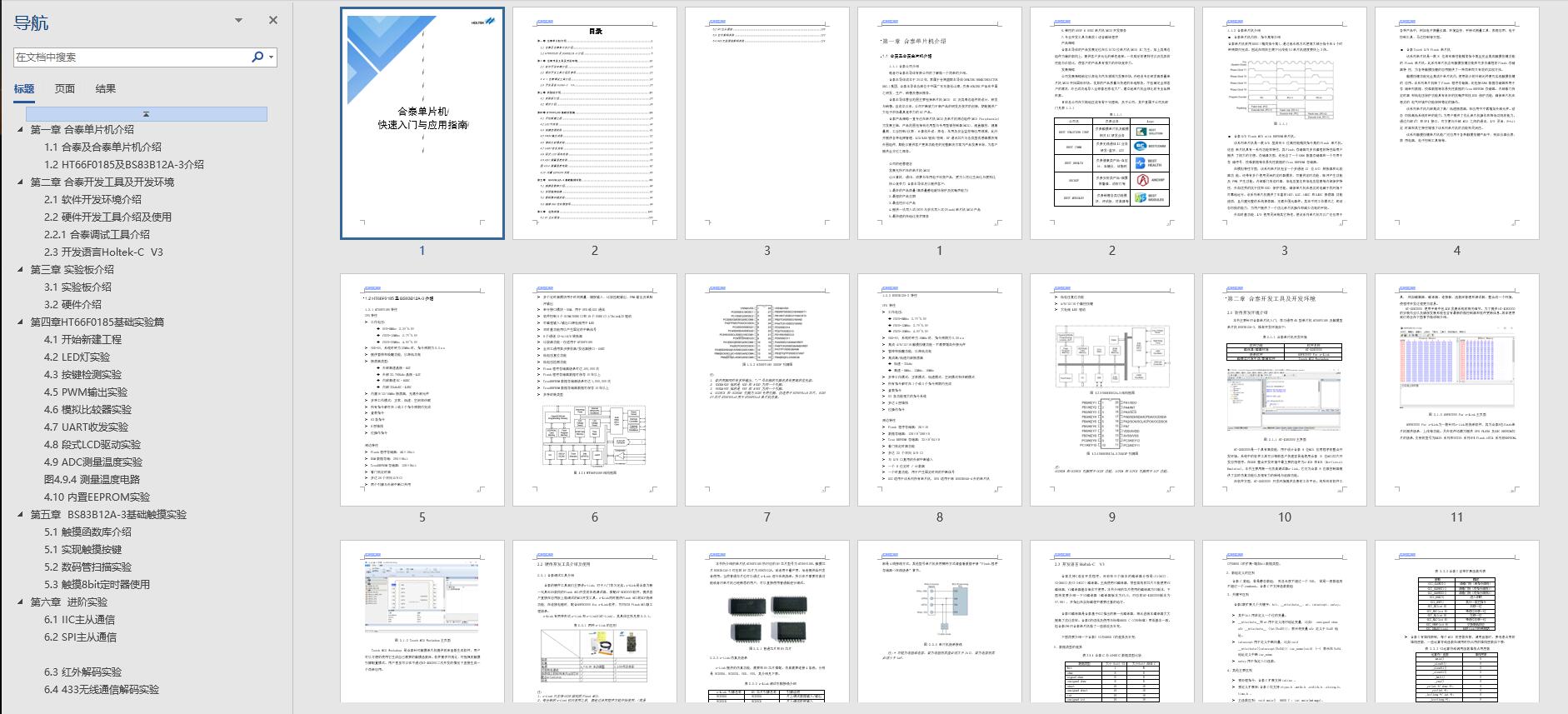Jump to 6.1 IIC主从通信
This screenshot has height=714, width=1568.
pyautogui.click(x=79, y=619)
